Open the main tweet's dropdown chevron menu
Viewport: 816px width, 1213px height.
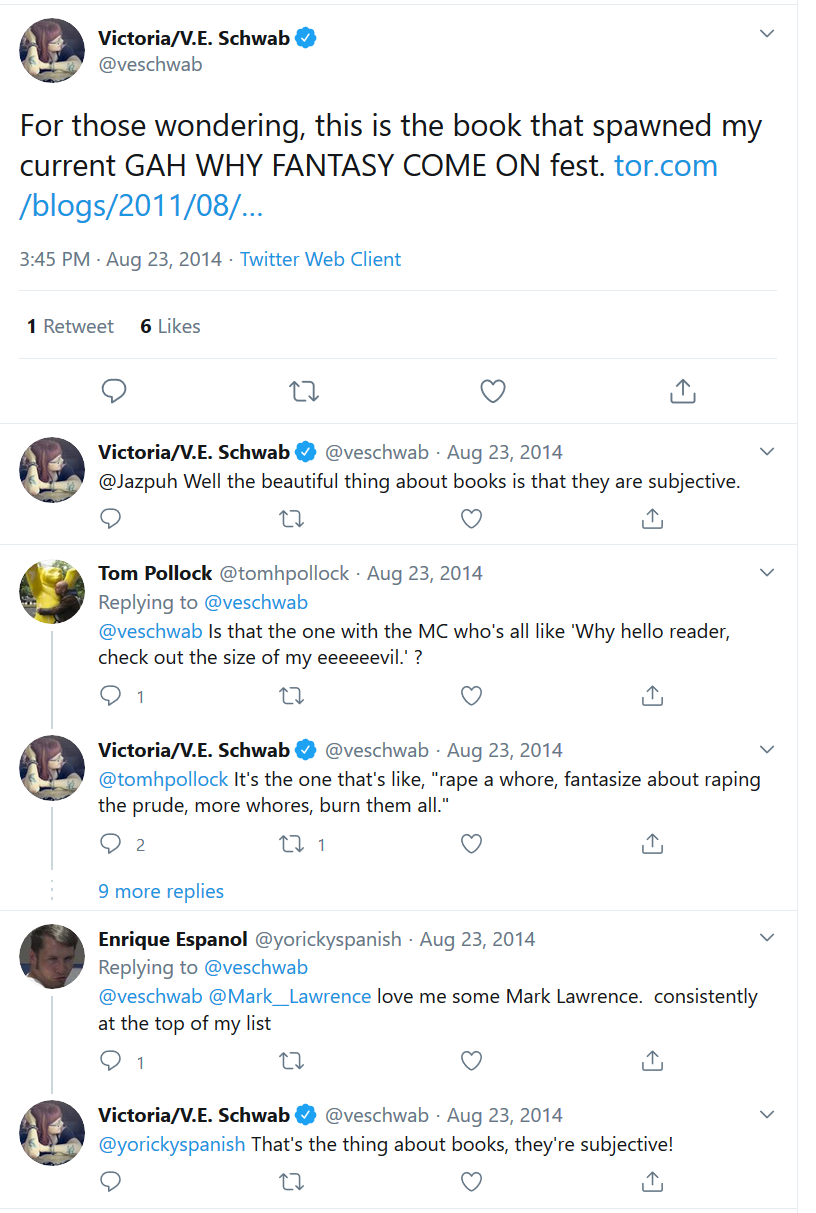coord(767,34)
